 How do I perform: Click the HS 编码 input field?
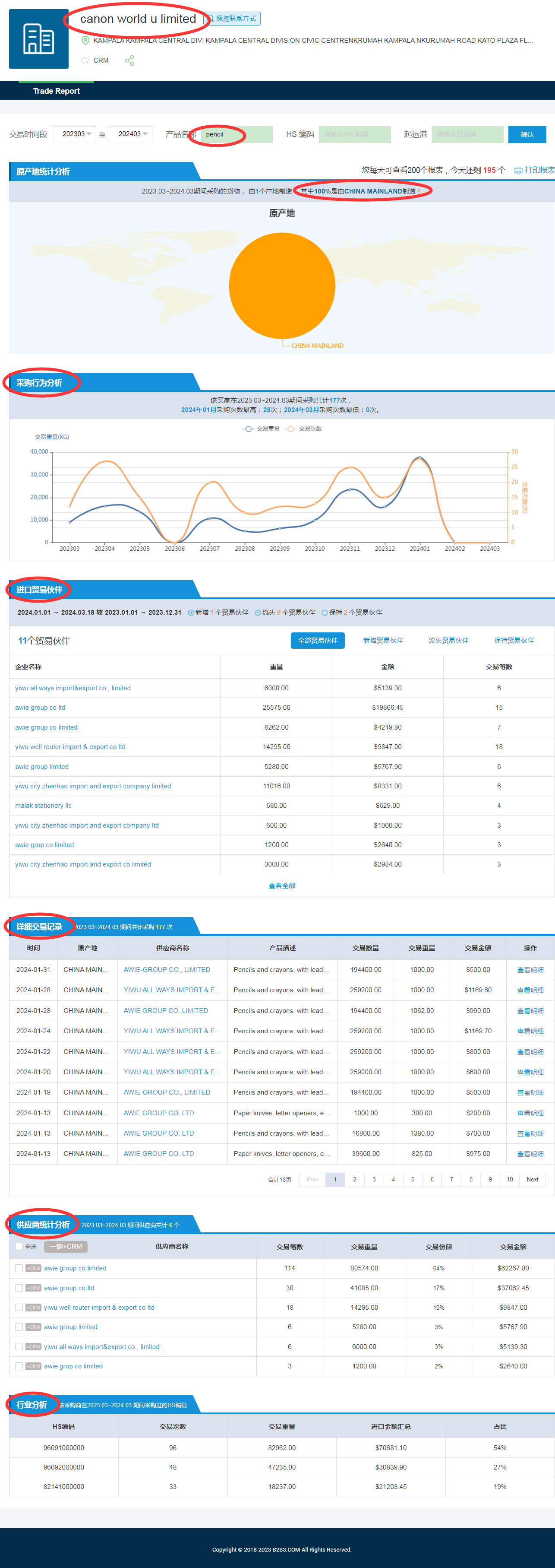click(354, 134)
